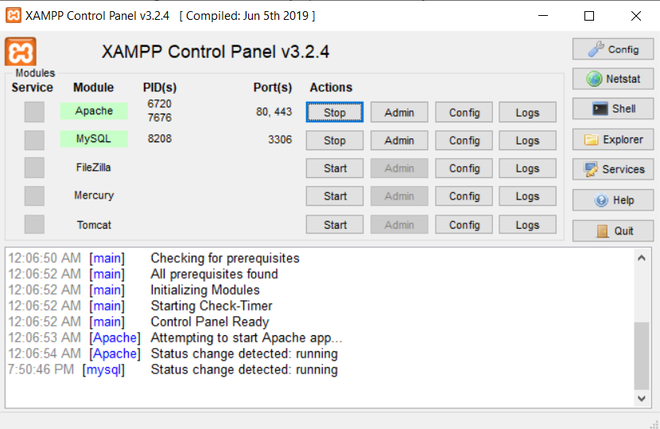Click the 'All prerequisites found' log line

click(214, 274)
